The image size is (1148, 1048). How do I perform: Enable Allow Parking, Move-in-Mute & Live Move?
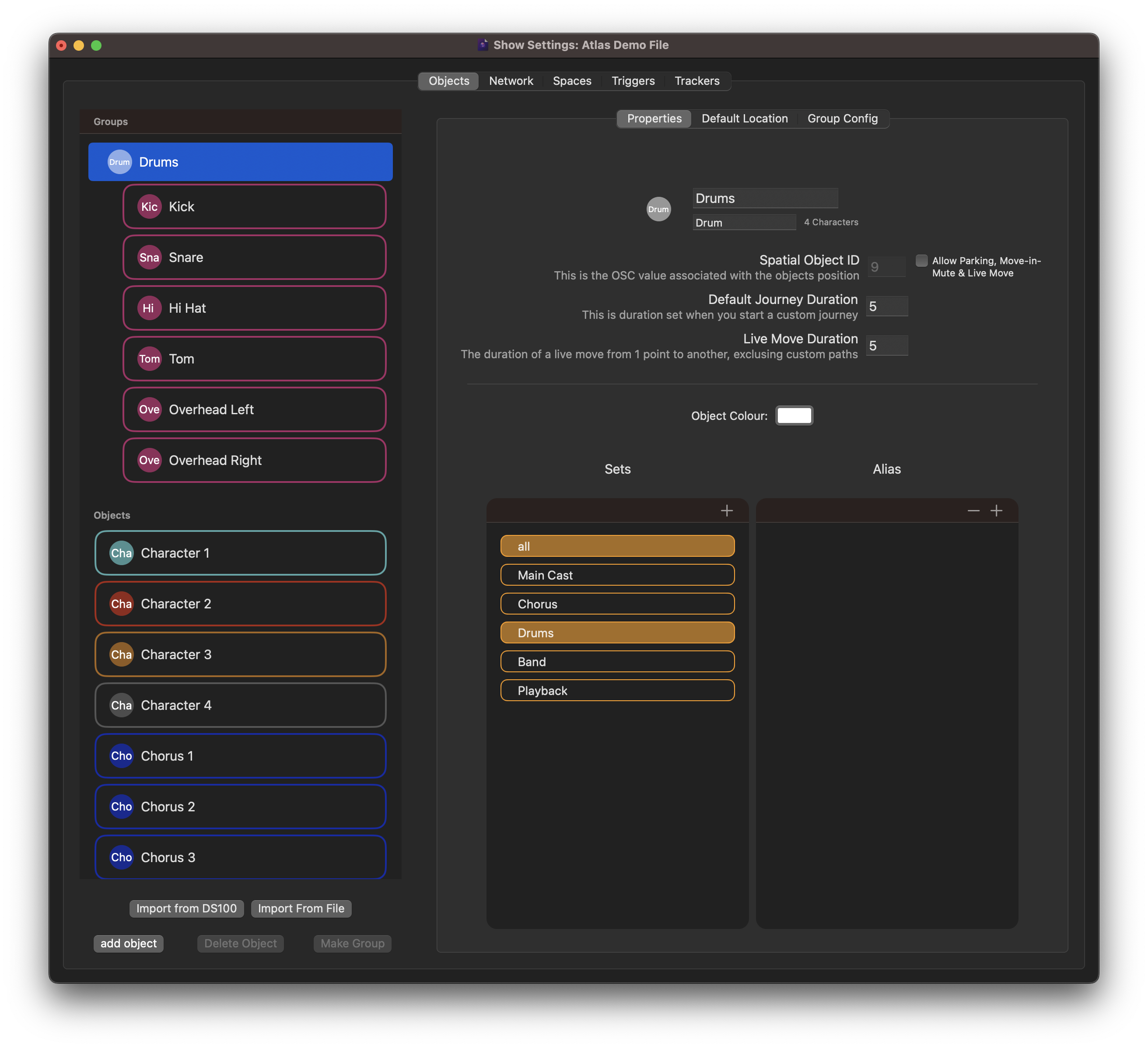pyautogui.click(x=921, y=261)
